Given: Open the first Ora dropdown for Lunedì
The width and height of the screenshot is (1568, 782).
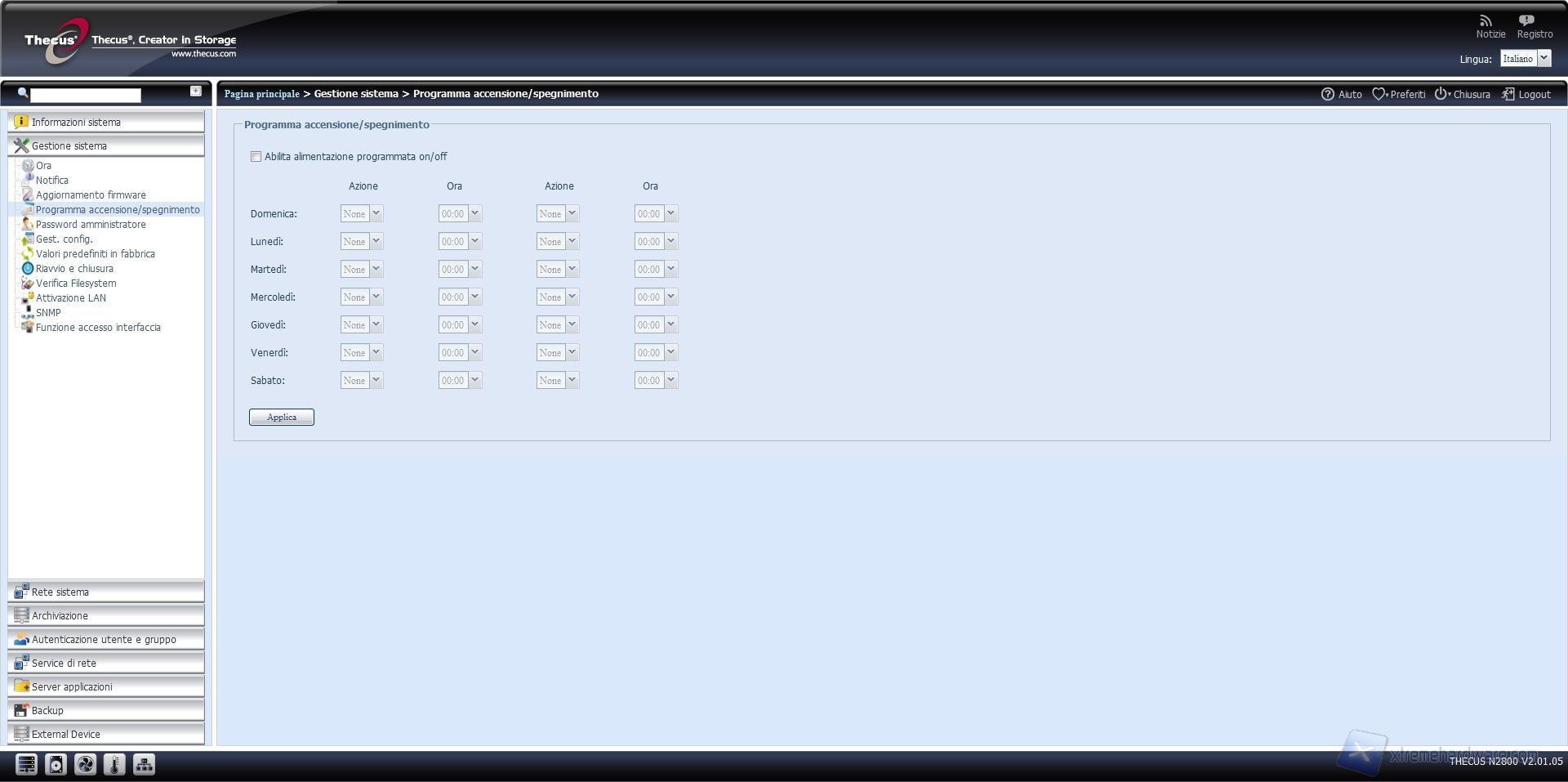Looking at the screenshot, I should (460, 242).
